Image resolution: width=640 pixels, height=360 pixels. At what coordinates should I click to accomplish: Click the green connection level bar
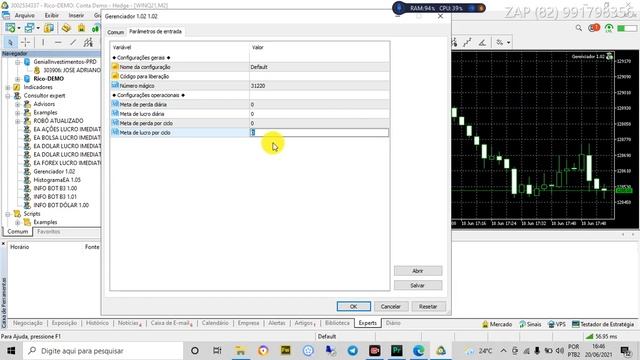(627, 28)
